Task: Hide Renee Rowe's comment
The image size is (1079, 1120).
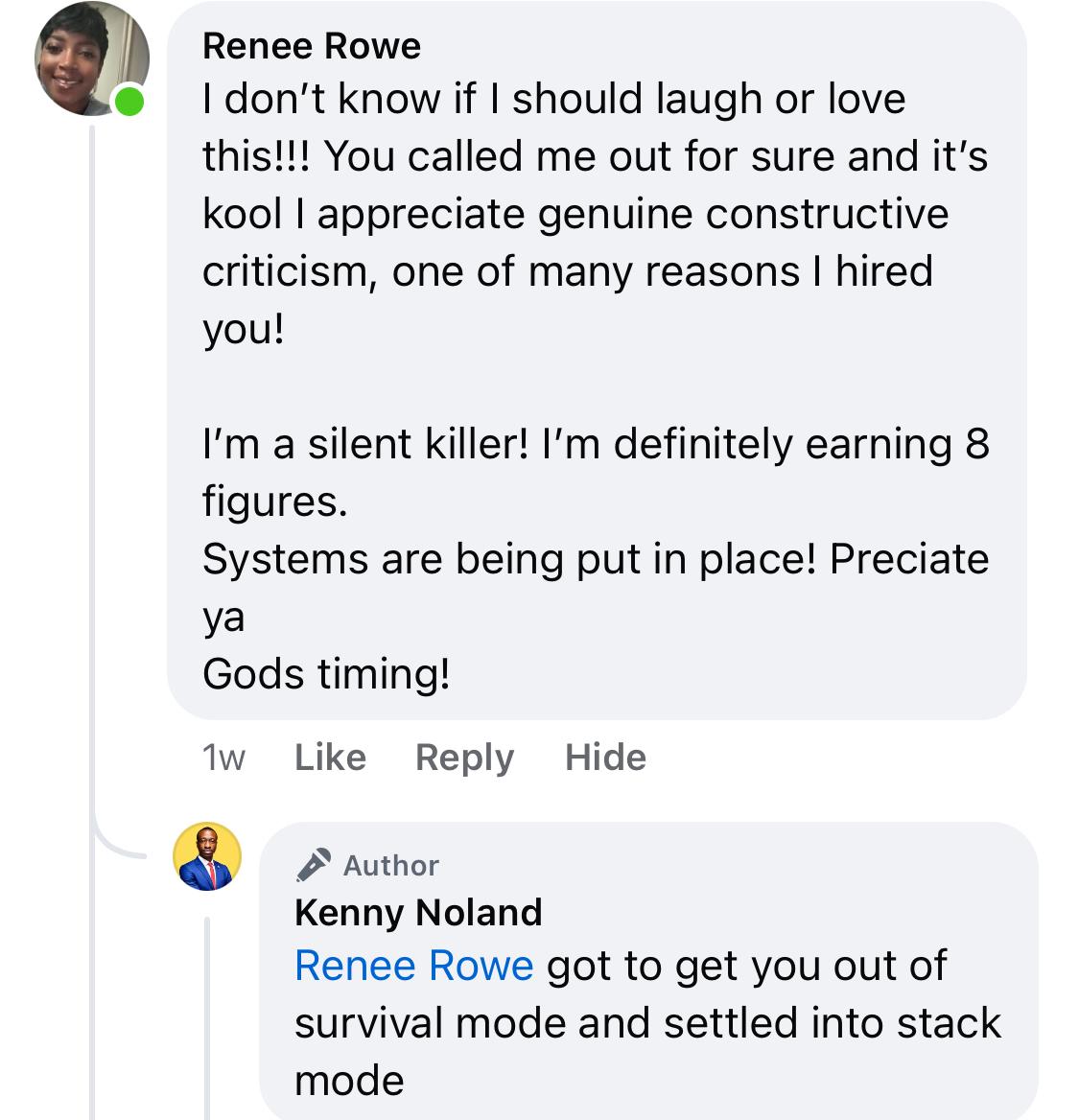Action: click(605, 758)
